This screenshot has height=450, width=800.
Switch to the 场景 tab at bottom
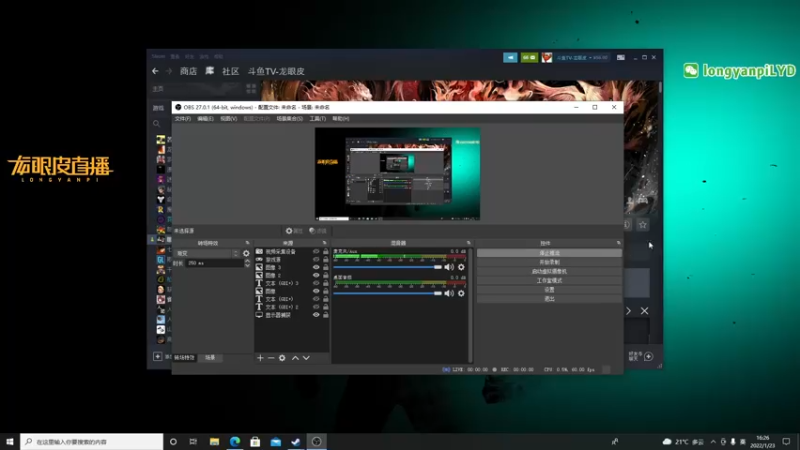pyautogui.click(x=210, y=358)
